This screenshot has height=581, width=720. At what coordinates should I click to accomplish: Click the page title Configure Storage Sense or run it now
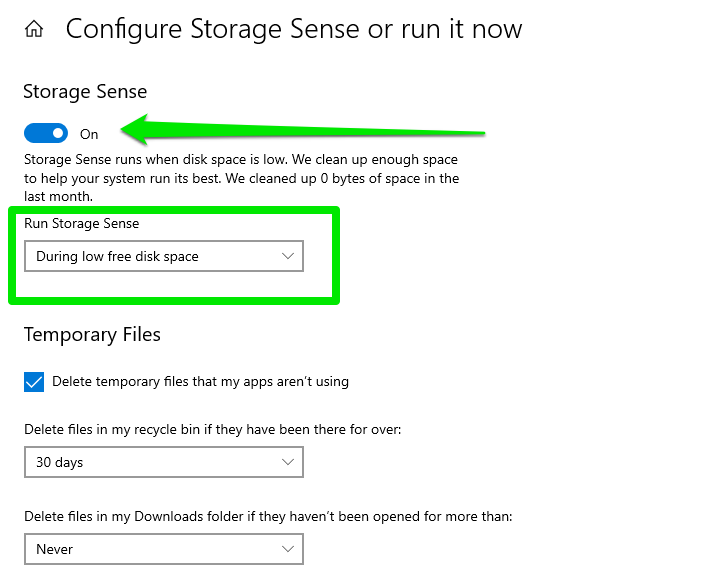[294, 29]
